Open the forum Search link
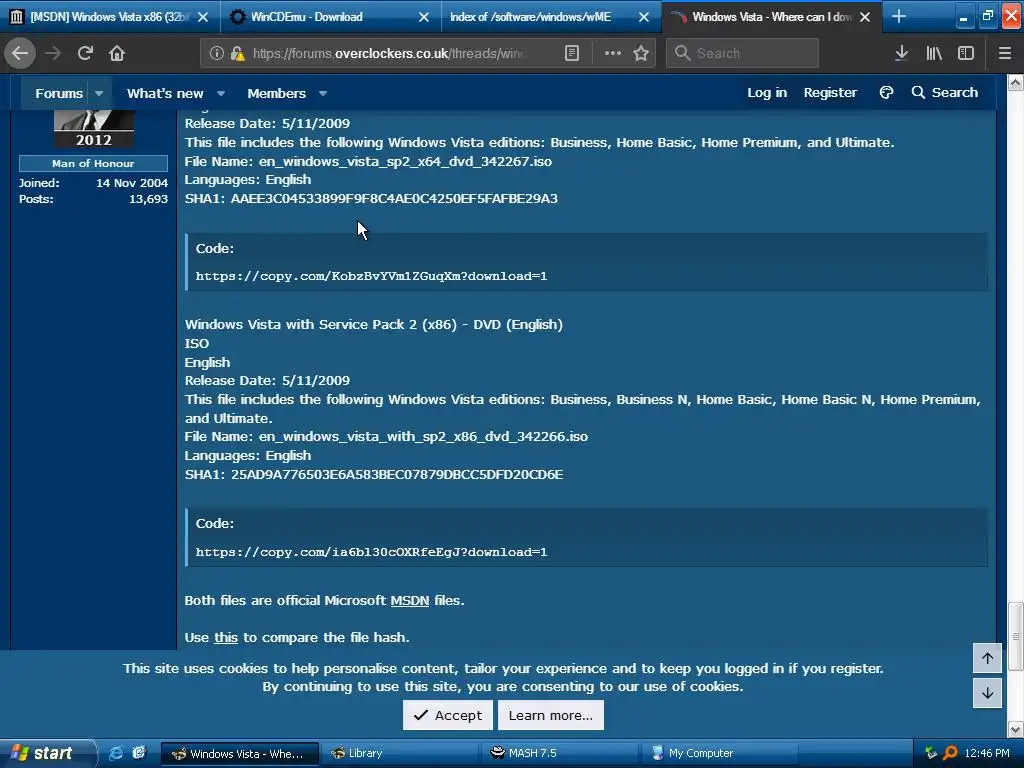 click(x=945, y=93)
